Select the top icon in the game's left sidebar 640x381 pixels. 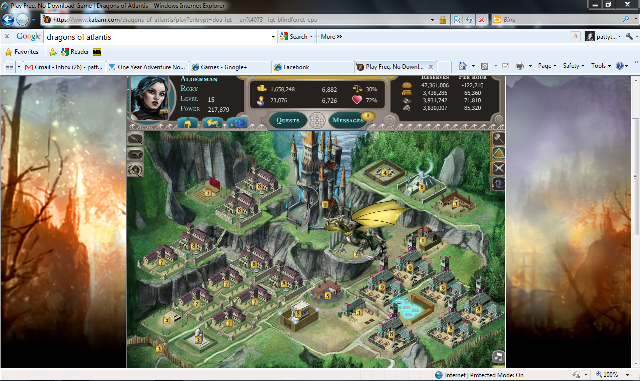(135, 139)
